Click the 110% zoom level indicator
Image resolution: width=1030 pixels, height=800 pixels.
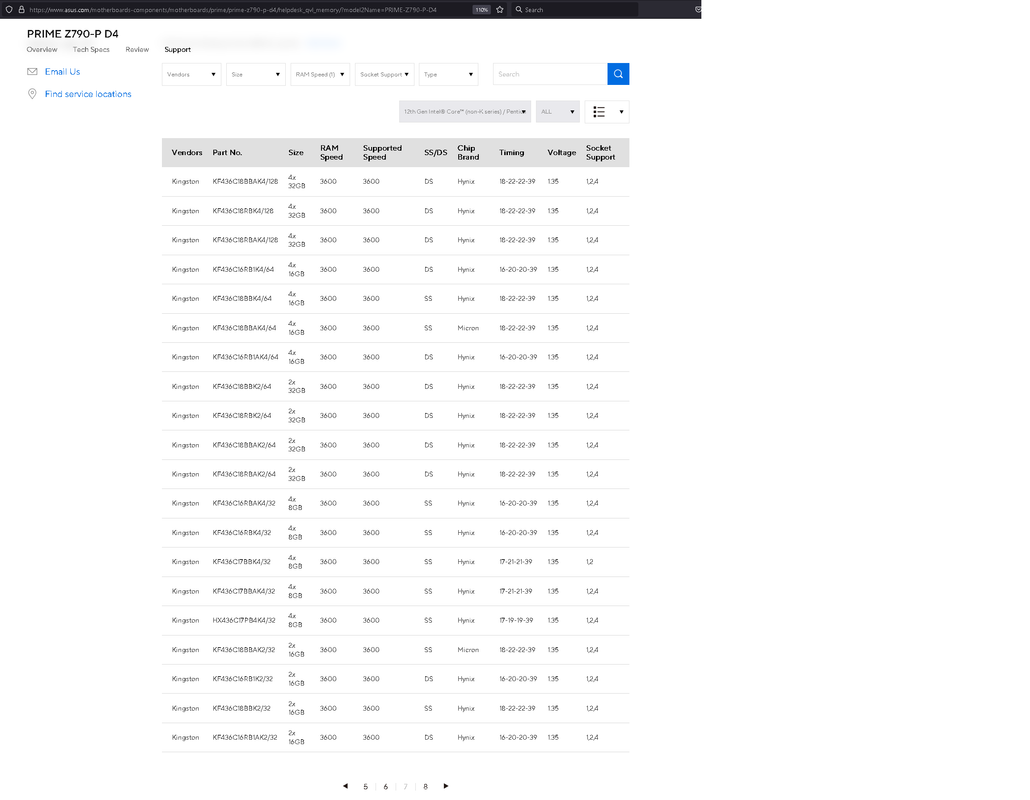[481, 10]
